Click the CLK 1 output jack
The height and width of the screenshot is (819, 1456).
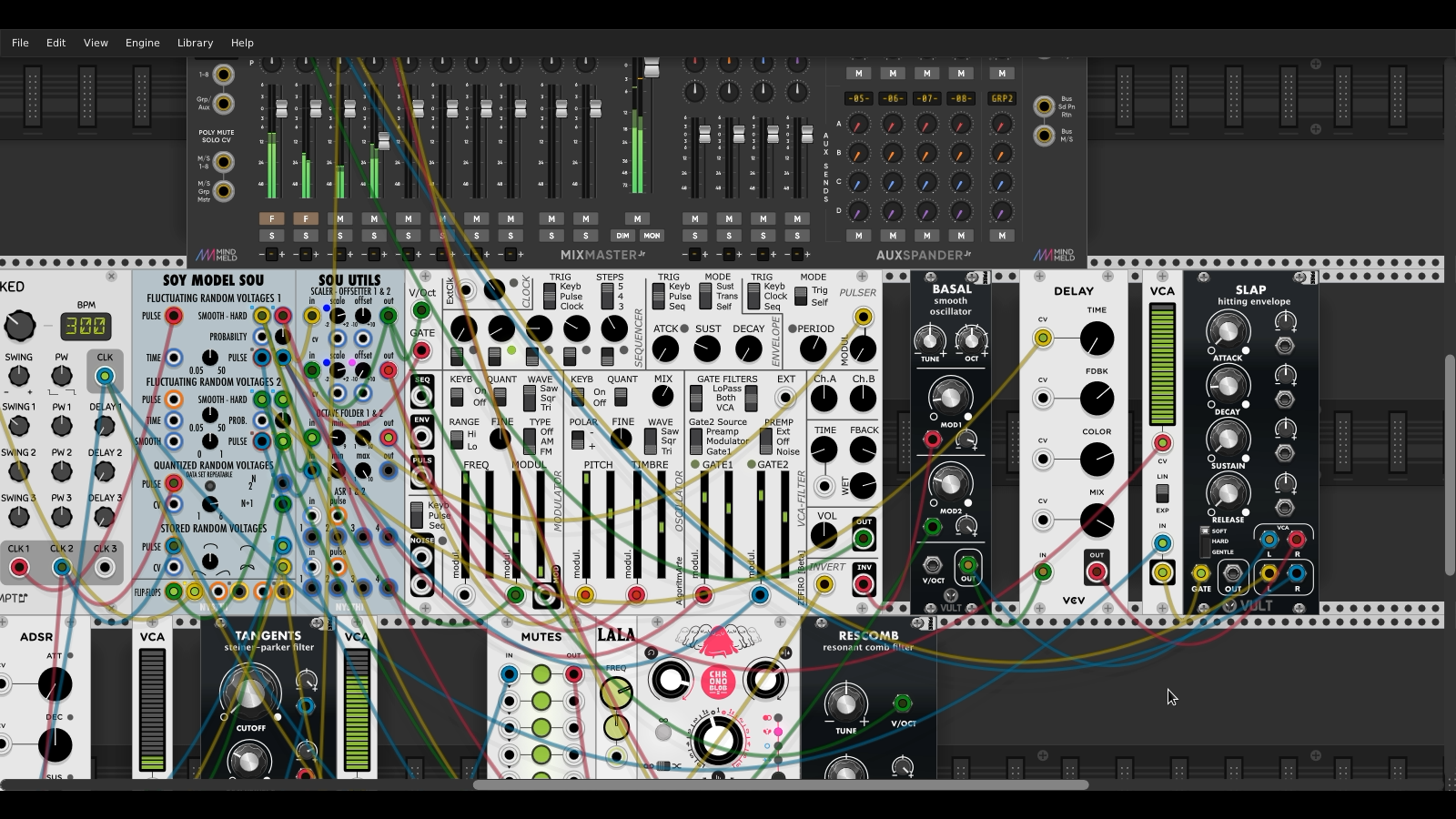[x=18, y=568]
